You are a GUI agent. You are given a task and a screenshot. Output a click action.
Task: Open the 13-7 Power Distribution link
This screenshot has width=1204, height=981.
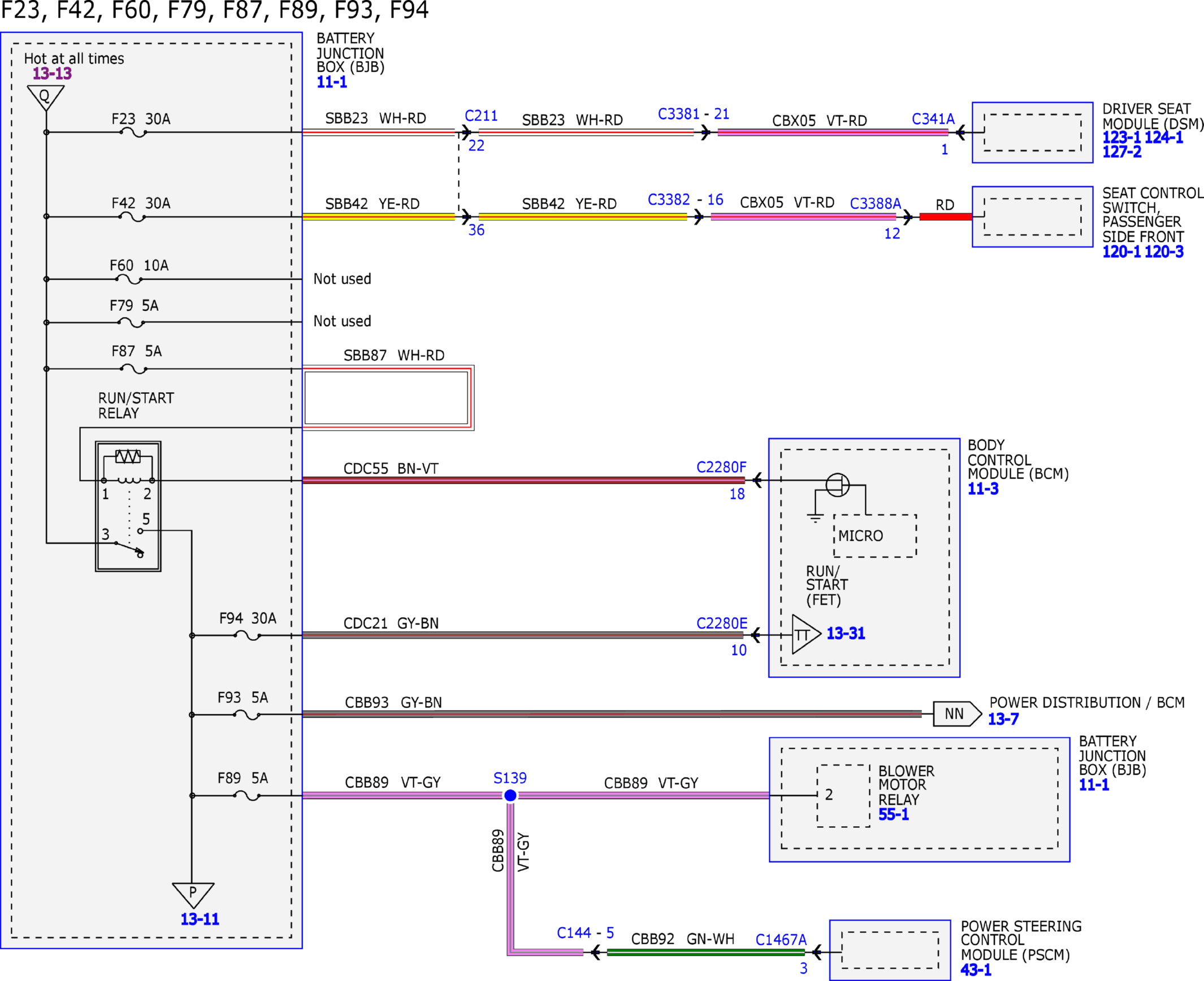(x=1003, y=719)
